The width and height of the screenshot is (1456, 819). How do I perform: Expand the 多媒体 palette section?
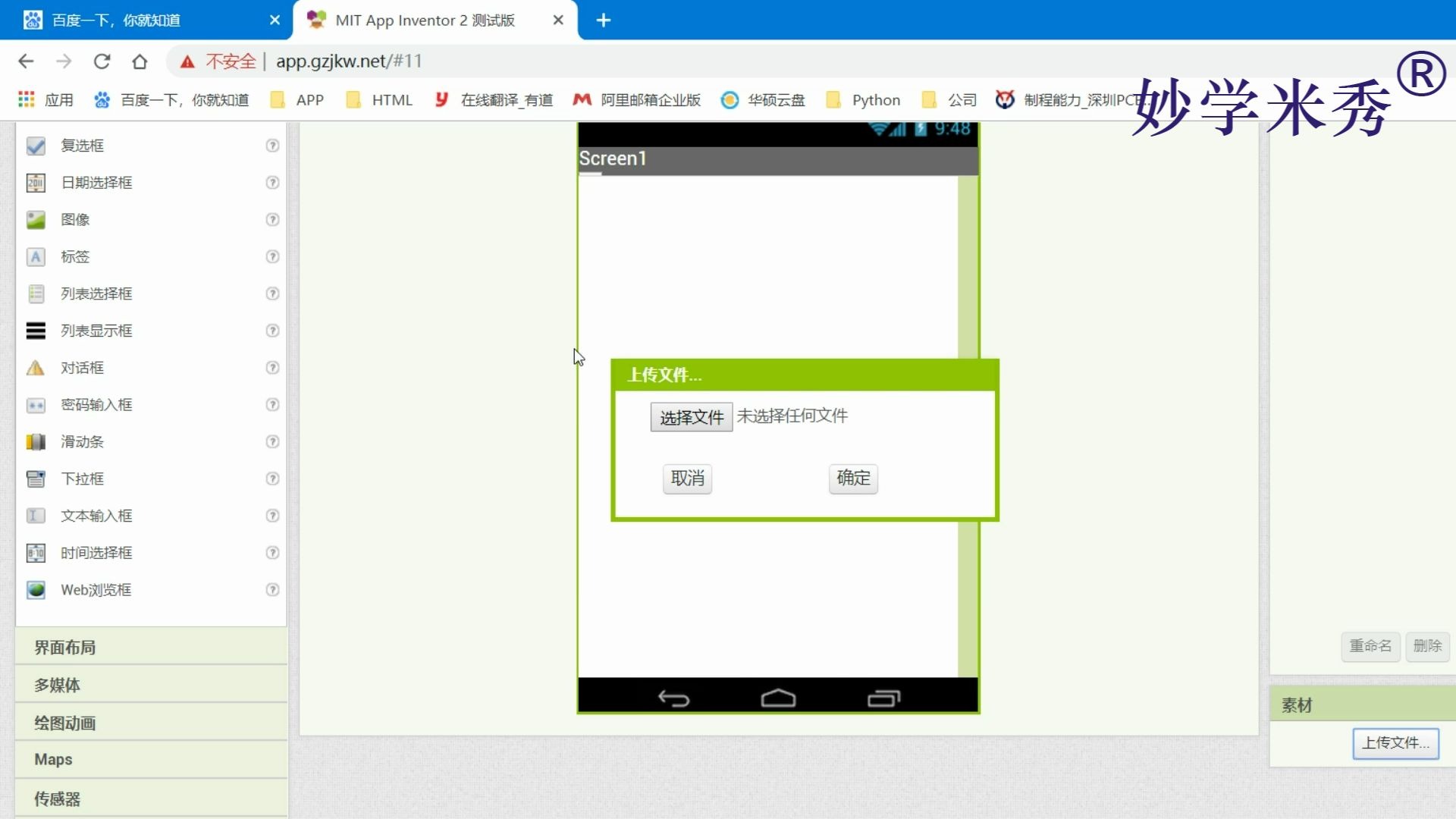151,685
